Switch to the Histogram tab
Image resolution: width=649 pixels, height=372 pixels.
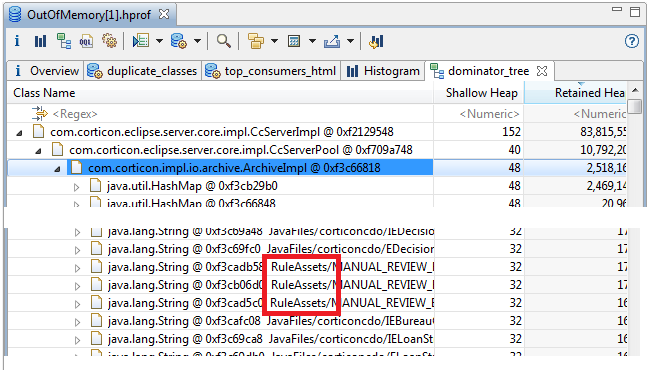[383, 71]
